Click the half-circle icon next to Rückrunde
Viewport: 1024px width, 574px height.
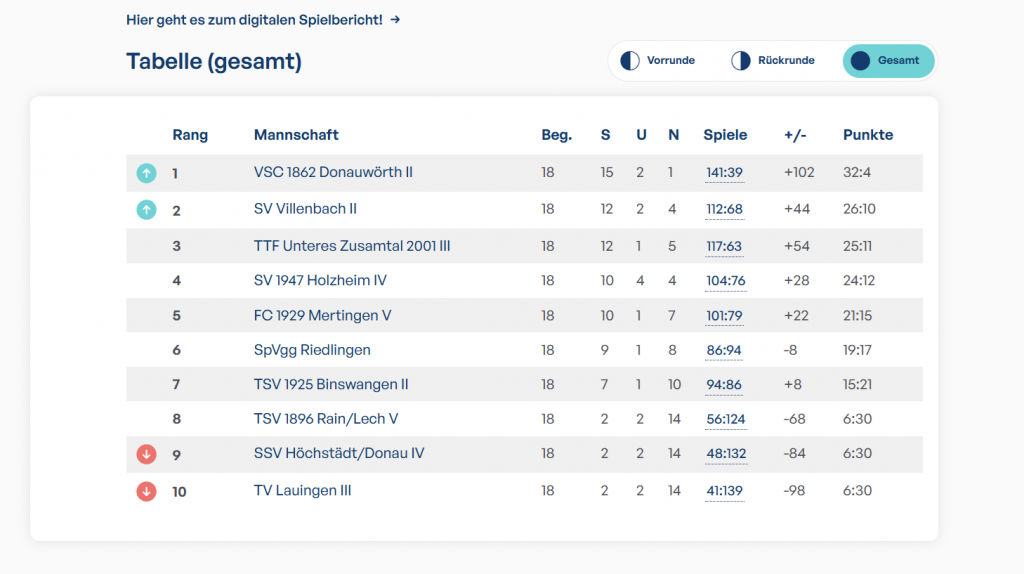pyautogui.click(x=741, y=61)
